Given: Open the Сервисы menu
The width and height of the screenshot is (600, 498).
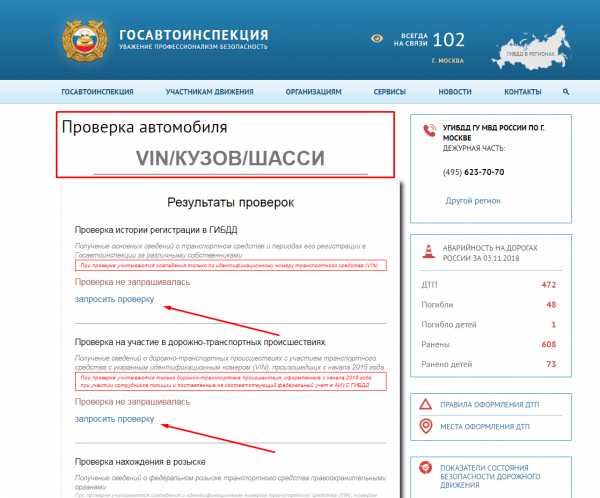Looking at the screenshot, I should click(x=390, y=92).
